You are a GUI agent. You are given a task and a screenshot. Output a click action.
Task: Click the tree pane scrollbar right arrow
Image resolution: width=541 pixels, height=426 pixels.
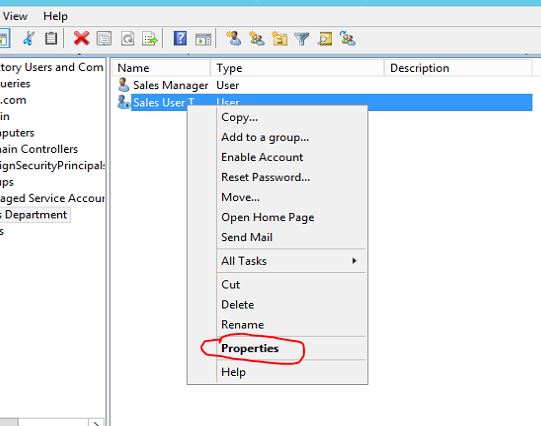tap(97, 423)
